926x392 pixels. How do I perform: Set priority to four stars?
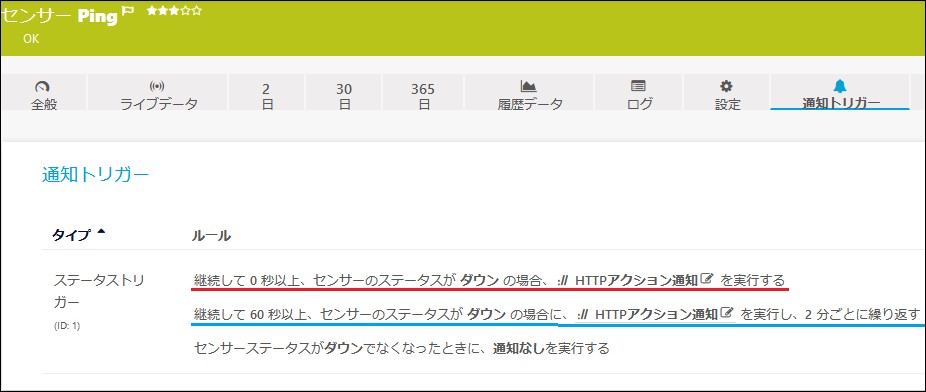(185, 11)
